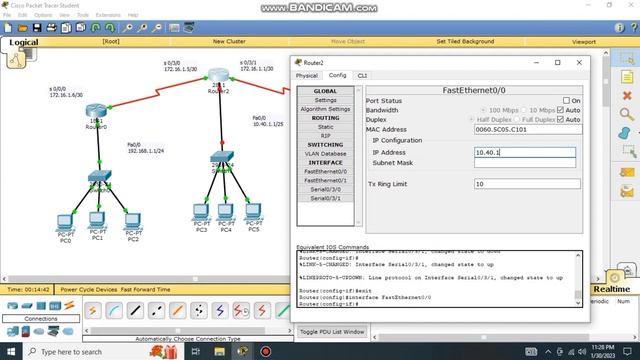640x360 pixels.
Task: Select End Devices category icon
Action: point(13,331)
